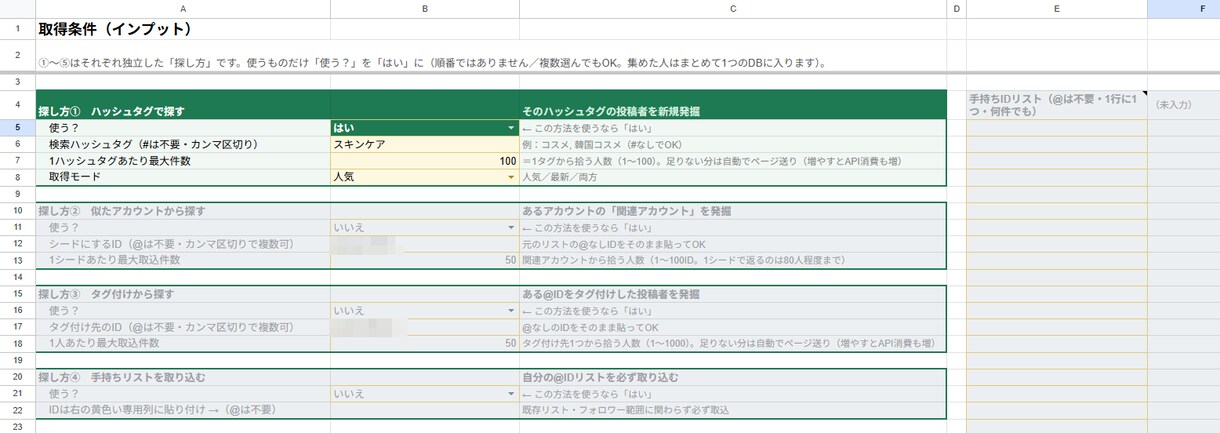Select the 人気／最新／両方 note cell
Image resolution: width=1220 pixels, height=433 pixels.
[733, 177]
